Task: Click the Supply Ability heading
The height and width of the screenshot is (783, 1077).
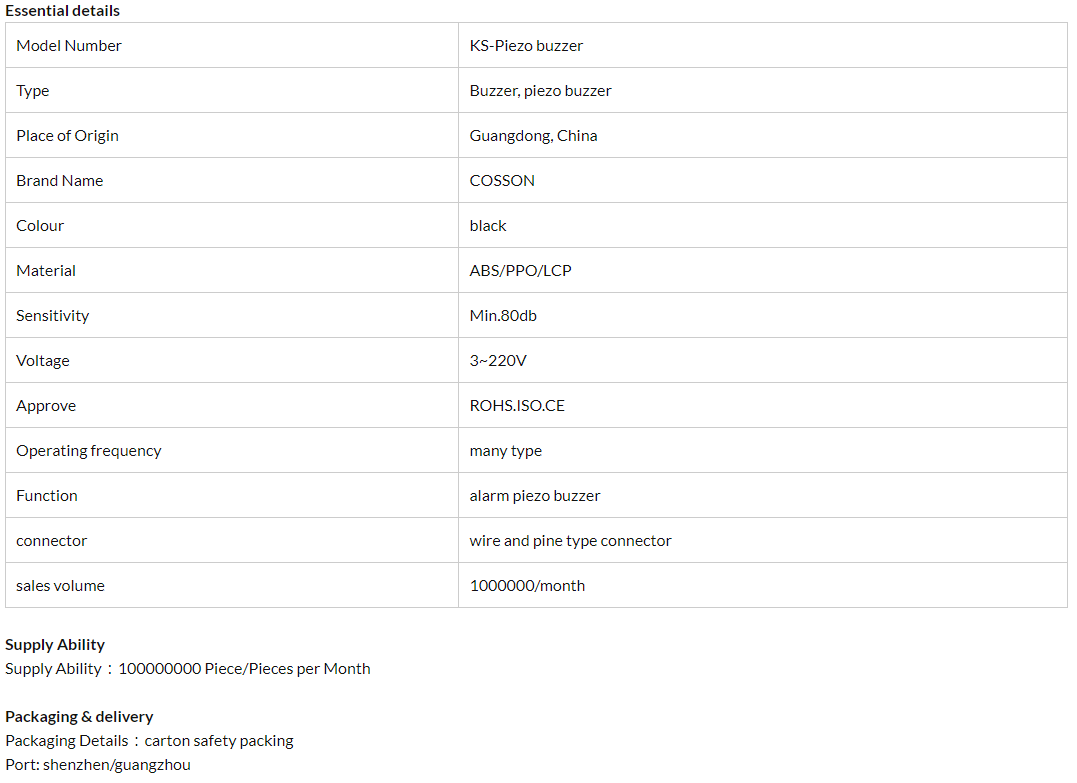Action: pyautogui.click(x=55, y=645)
